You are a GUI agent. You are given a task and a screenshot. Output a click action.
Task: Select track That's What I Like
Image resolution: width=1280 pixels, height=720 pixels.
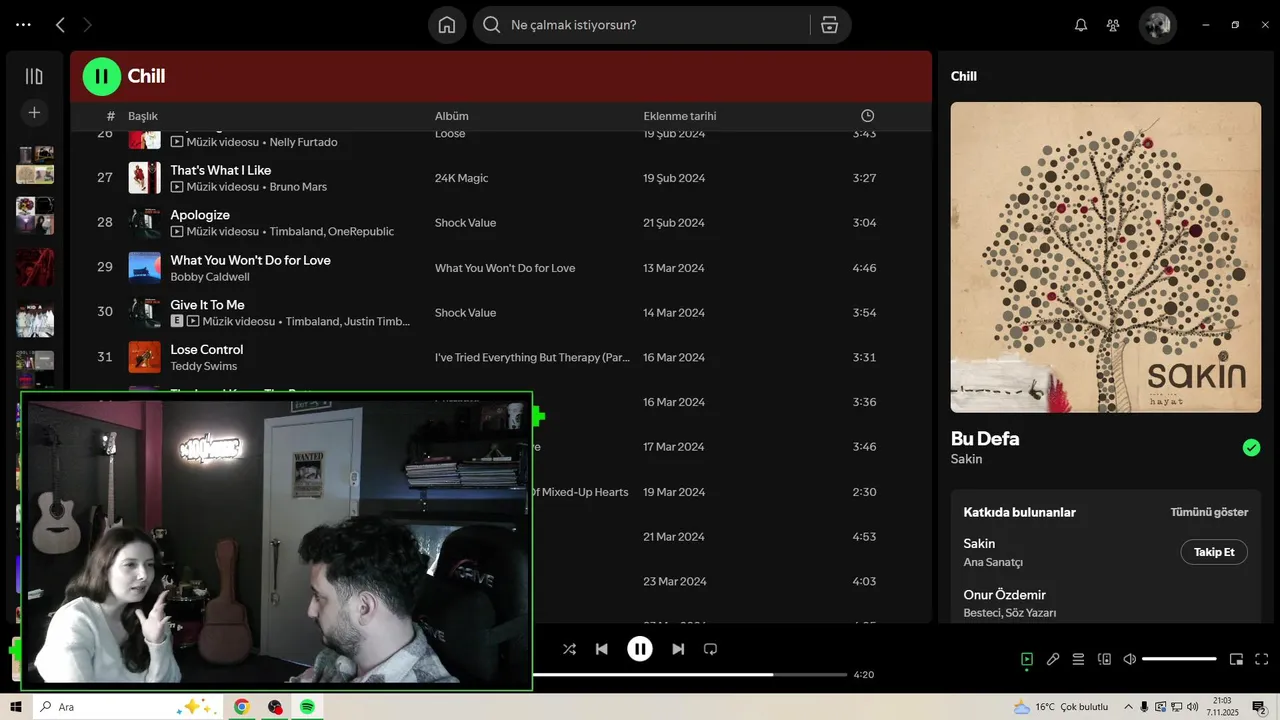(x=220, y=170)
